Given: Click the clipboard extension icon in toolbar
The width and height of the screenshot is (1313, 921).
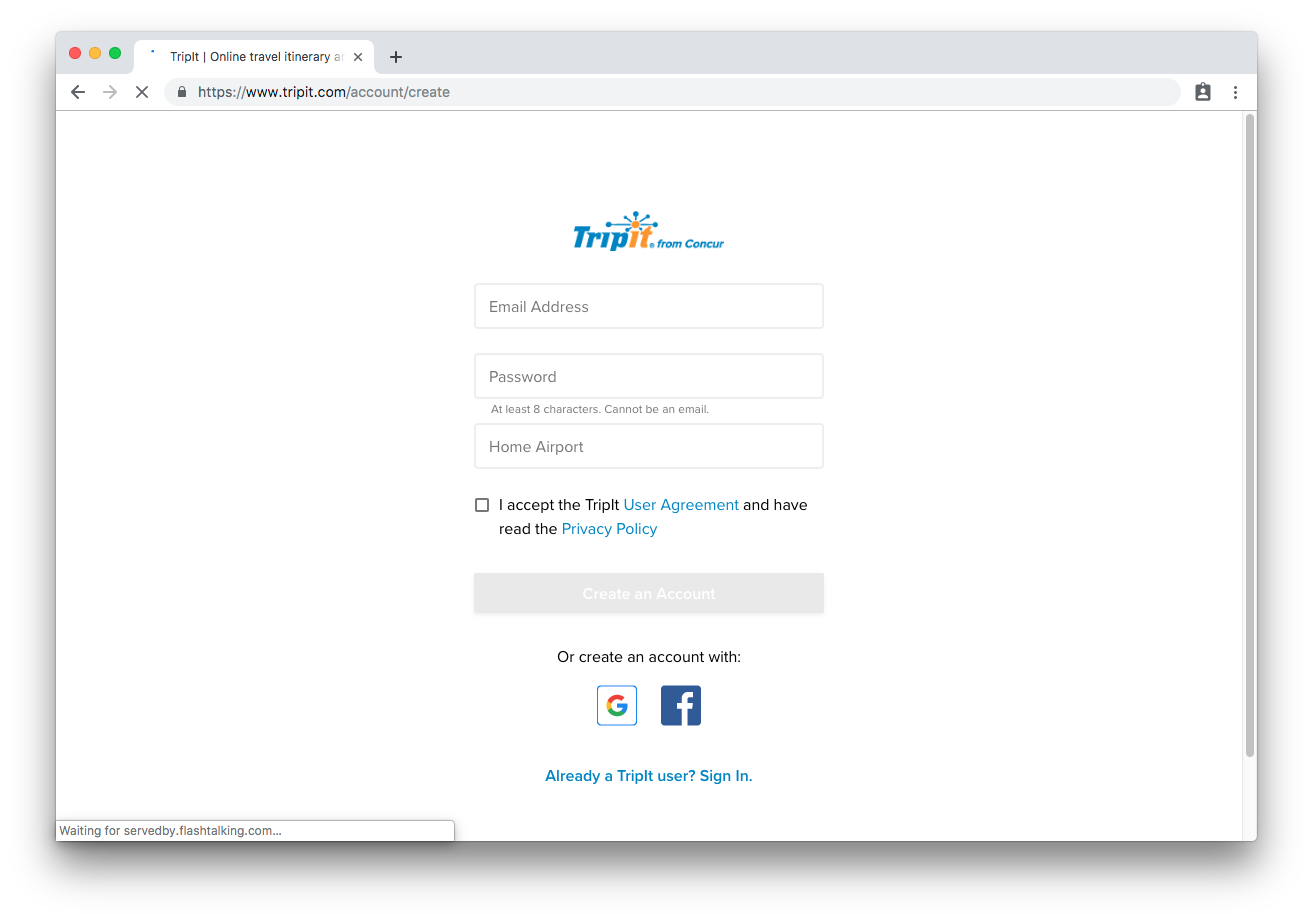Looking at the screenshot, I should (1203, 92).
